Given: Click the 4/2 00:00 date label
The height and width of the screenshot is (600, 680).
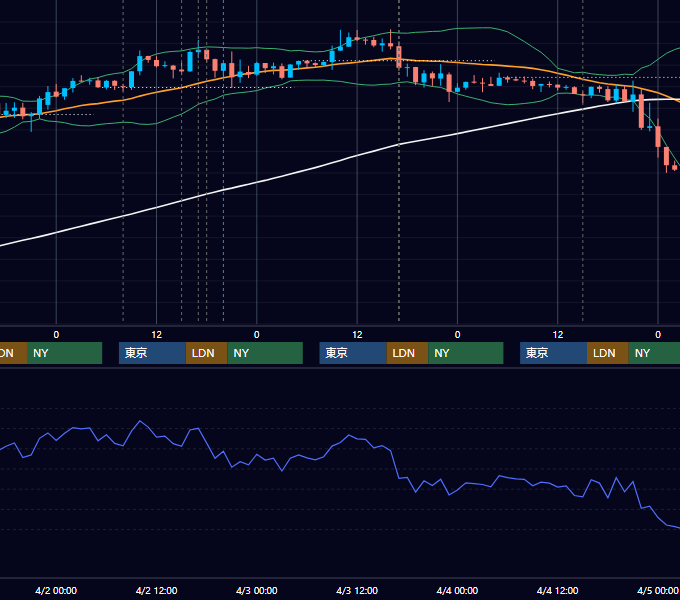Looking at the screenshot, I should click(x=56, y=590).
